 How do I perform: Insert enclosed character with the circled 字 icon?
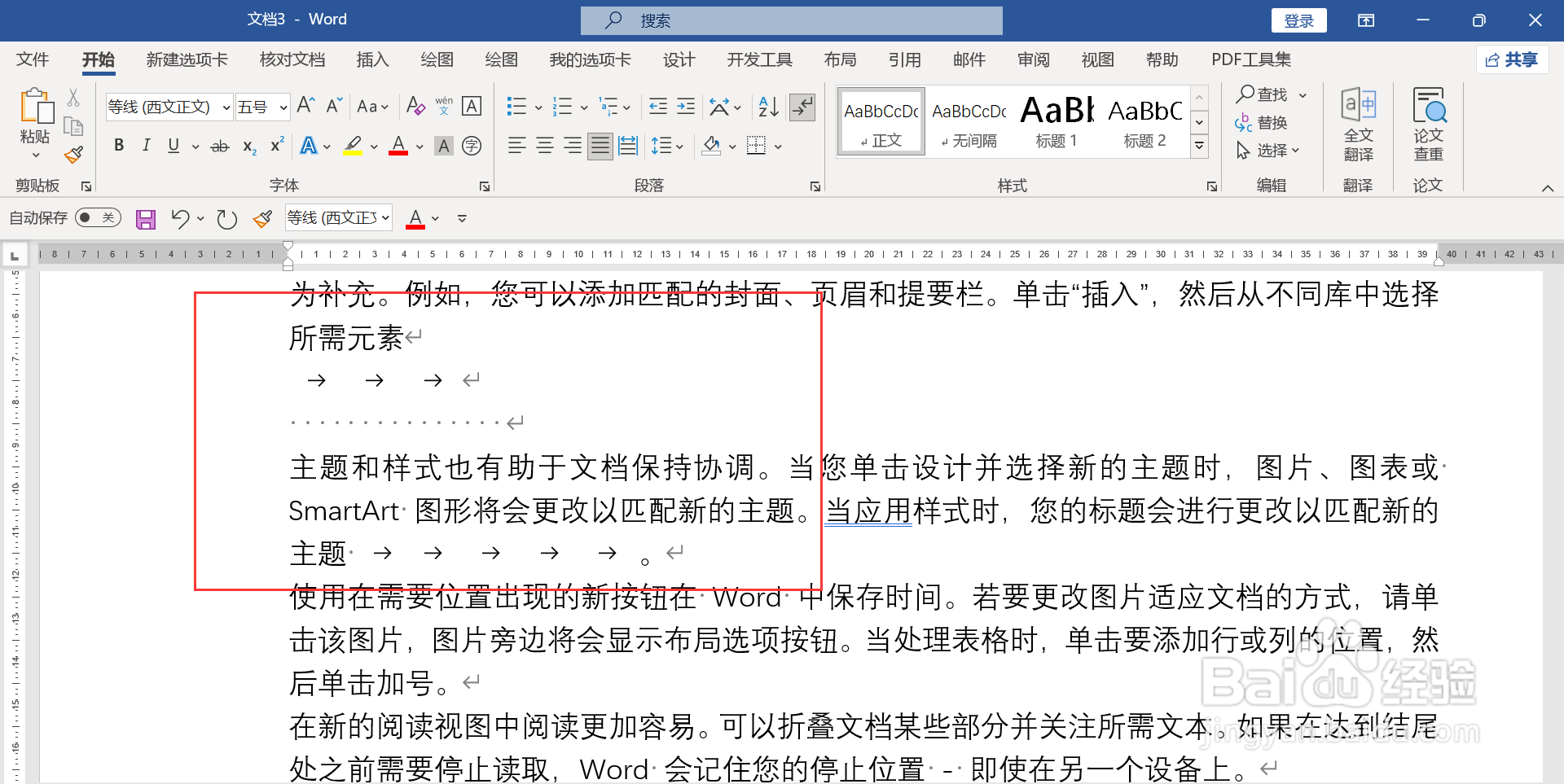click(x=472, y=147)
